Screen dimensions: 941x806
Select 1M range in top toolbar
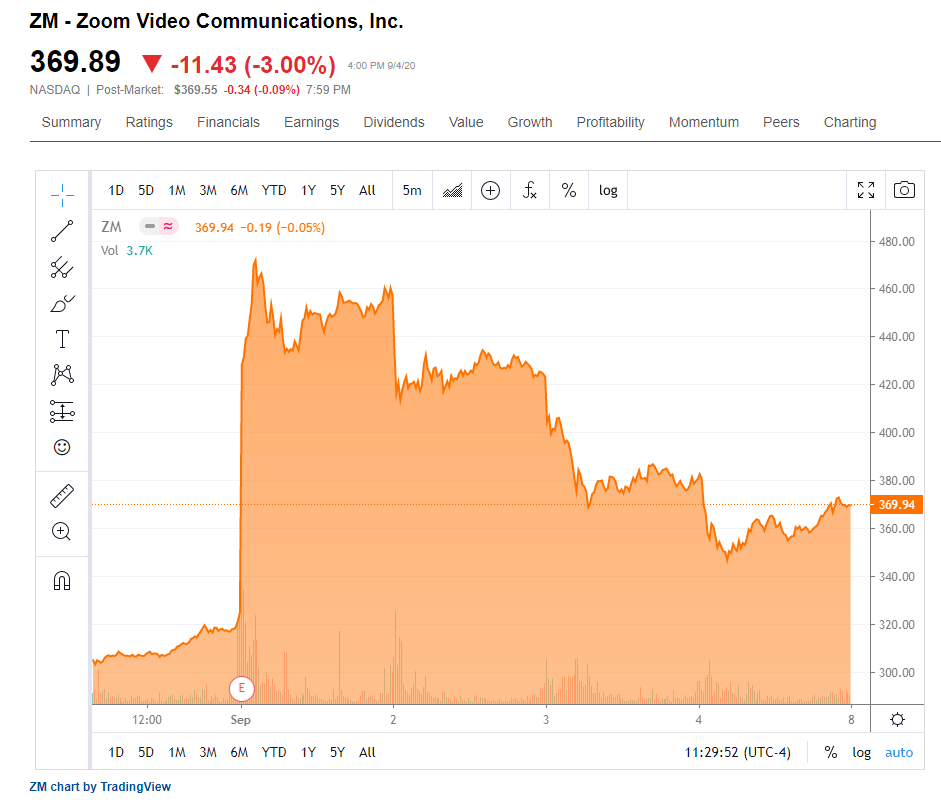tap(177, 191)
